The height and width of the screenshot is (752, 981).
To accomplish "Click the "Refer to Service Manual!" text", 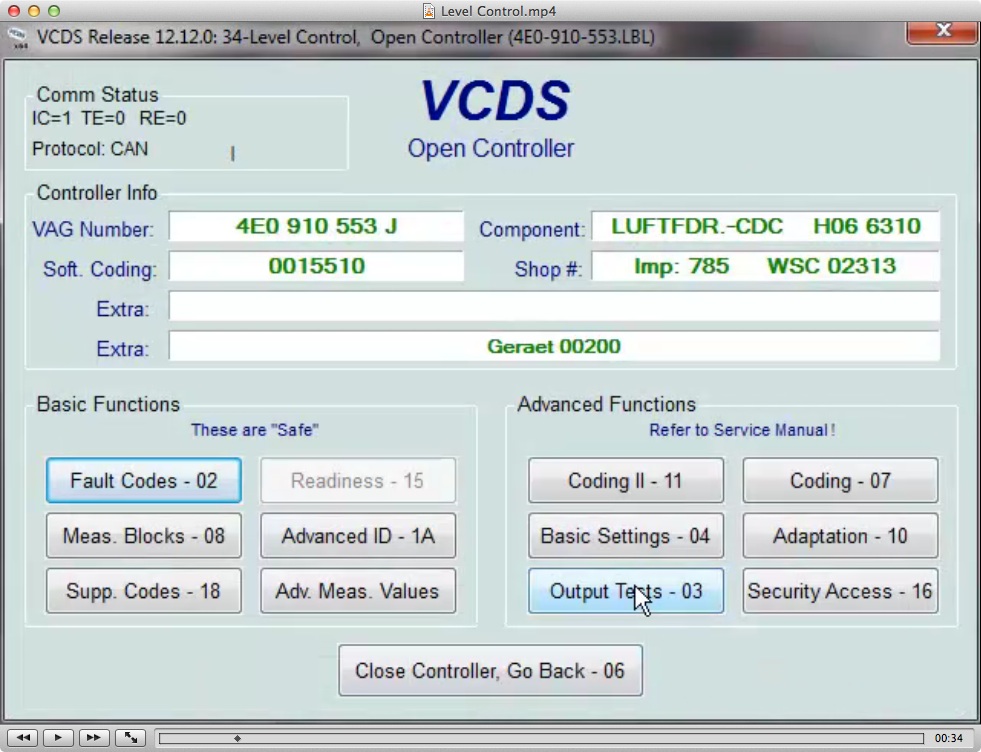I will coord(742,430).
